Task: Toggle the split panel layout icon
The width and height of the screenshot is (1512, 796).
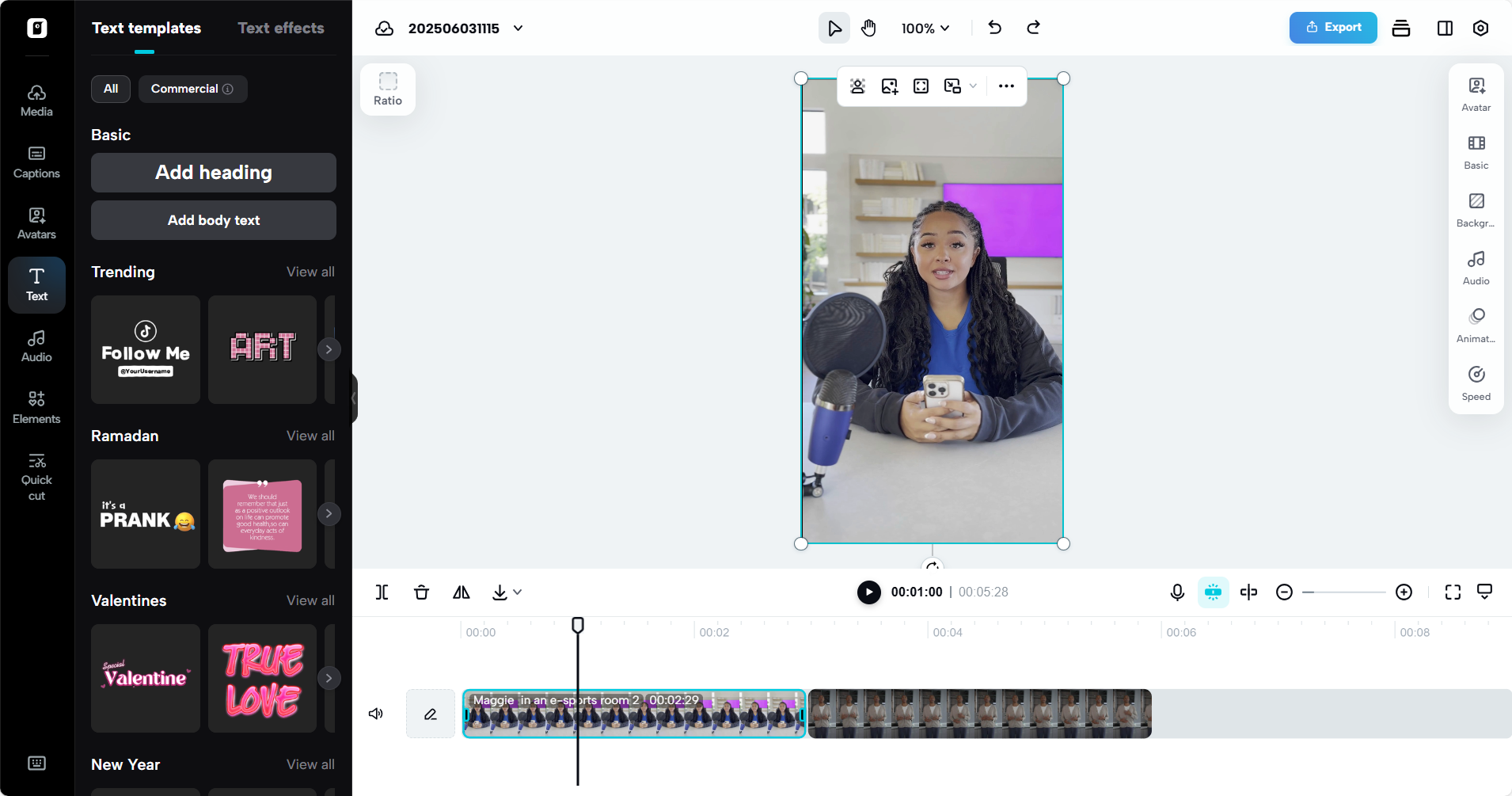Action: click(x=1445, y=29)
